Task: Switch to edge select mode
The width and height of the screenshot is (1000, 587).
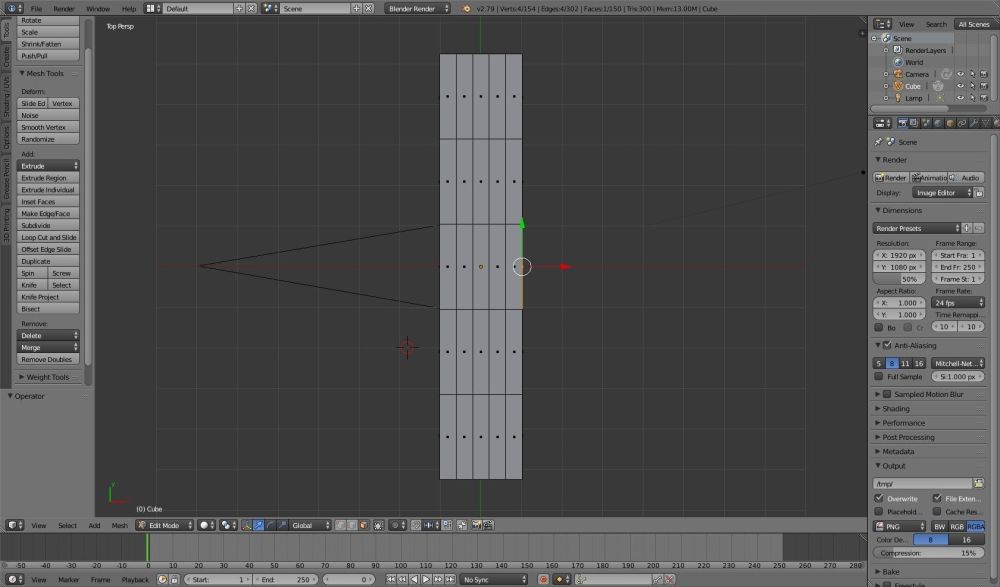Action: point(352,525)
